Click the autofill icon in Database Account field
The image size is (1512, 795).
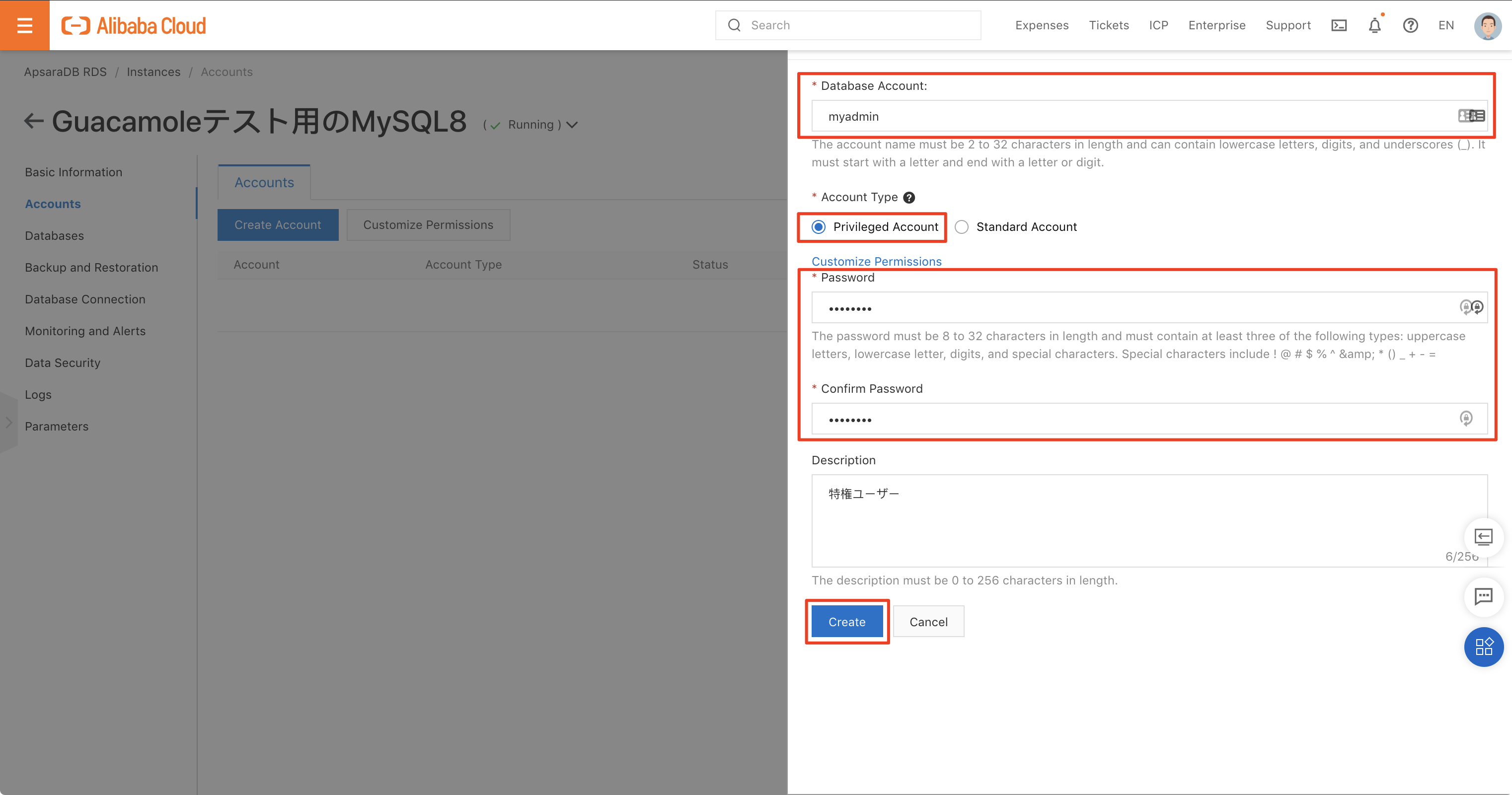pyautogui.click(x=1471, y=116)
